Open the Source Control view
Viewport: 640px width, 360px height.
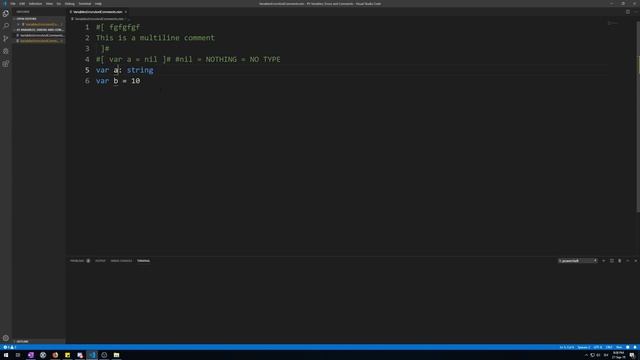[6, 38]
